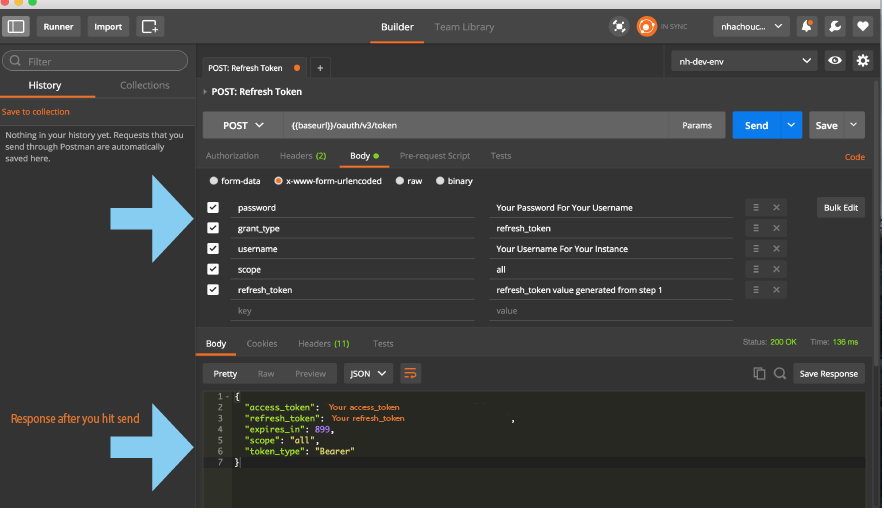The image size is (884, 512).
Task: Expand the nh-dev-env environment dropdown
Action: point(744,61)
